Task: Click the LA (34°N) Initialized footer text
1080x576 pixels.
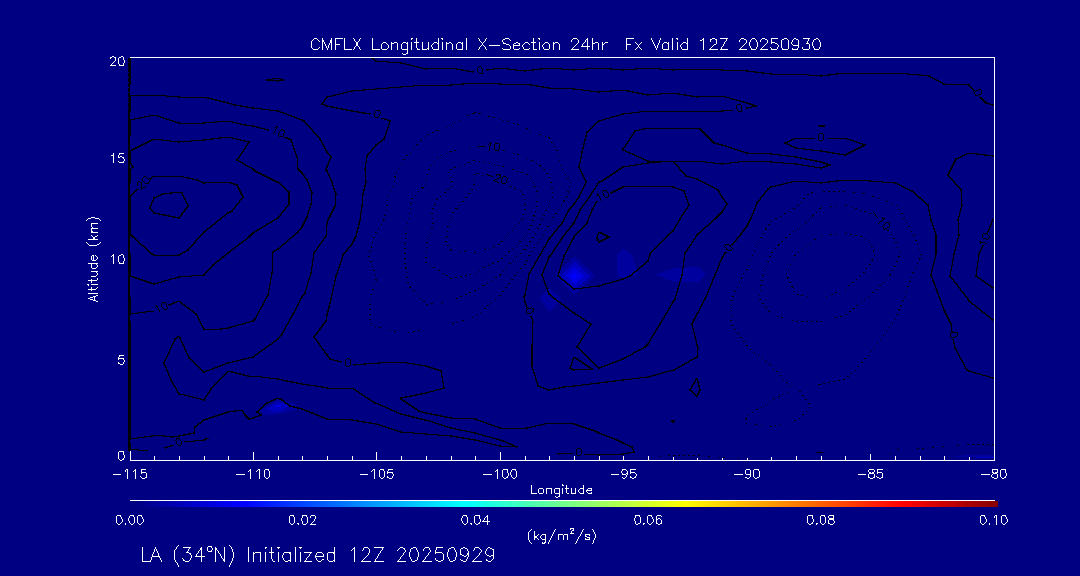Action: [x=318, y=555]
